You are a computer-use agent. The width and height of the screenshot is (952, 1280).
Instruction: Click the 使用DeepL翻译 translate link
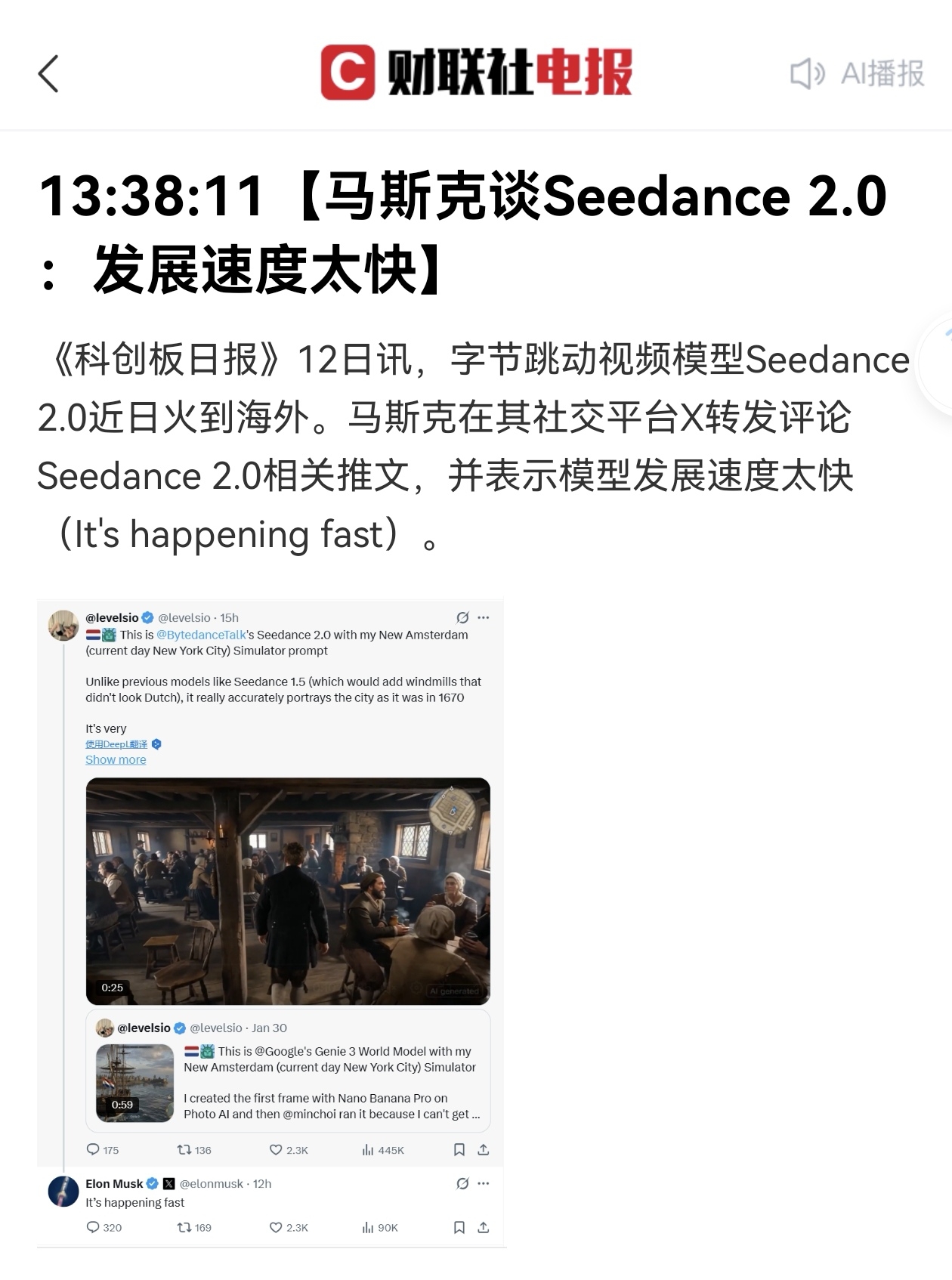(116, 744)
